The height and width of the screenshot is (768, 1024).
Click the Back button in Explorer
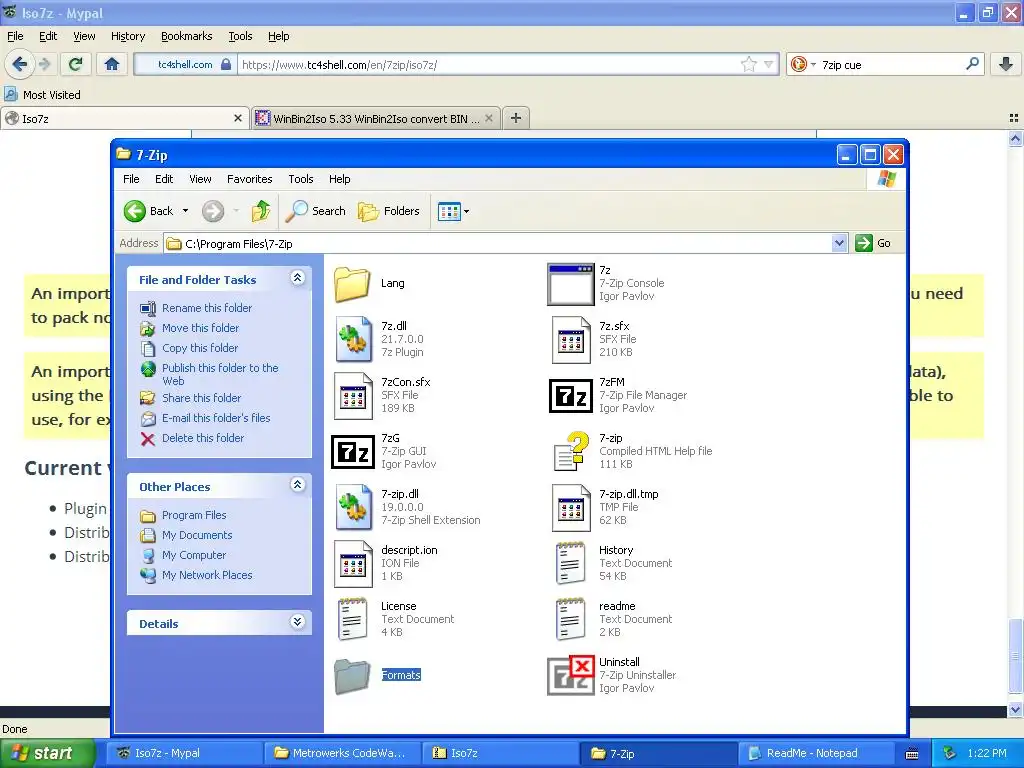(x=149, y=211)
